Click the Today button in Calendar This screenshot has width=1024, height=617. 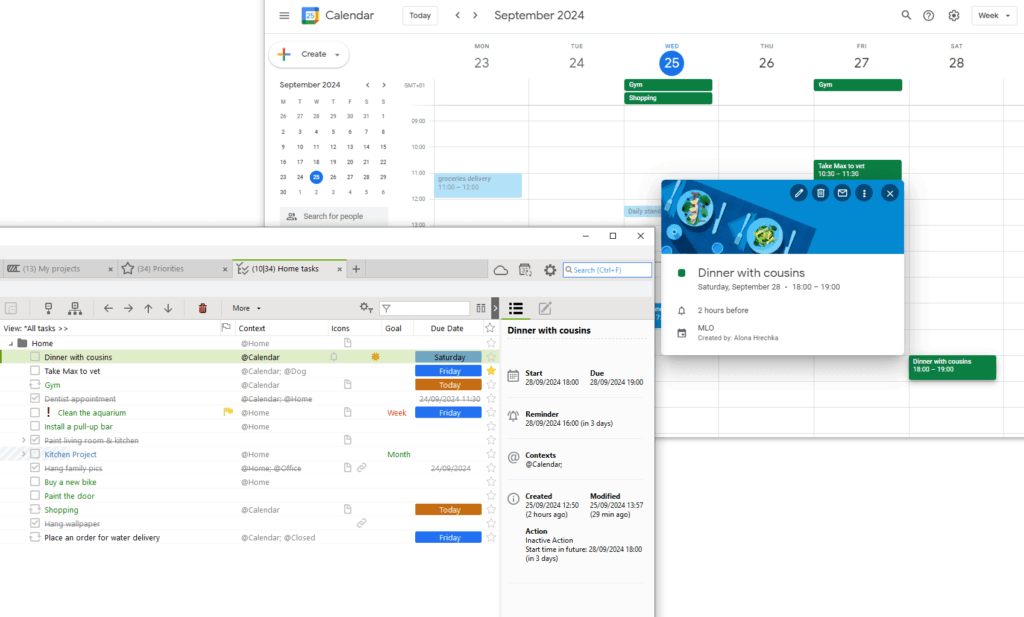click(x=420, y=16)
